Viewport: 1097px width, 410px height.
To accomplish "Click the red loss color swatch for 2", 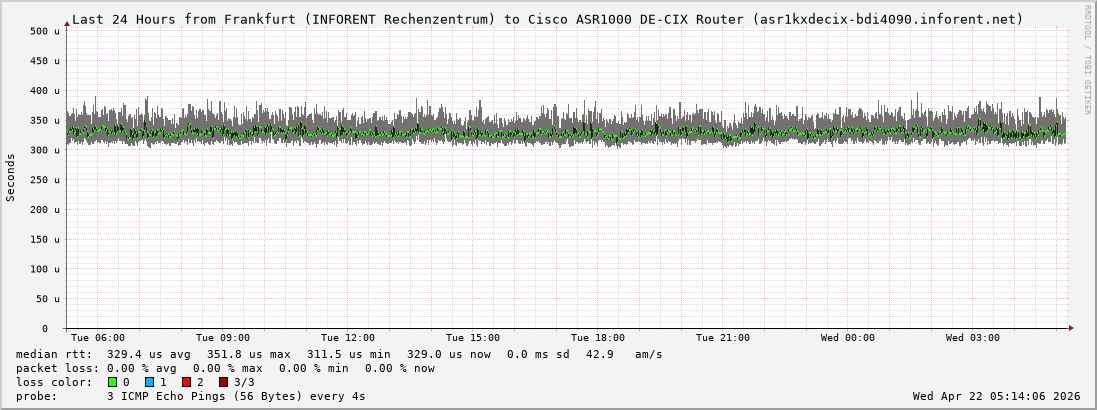I will point(186,382).
